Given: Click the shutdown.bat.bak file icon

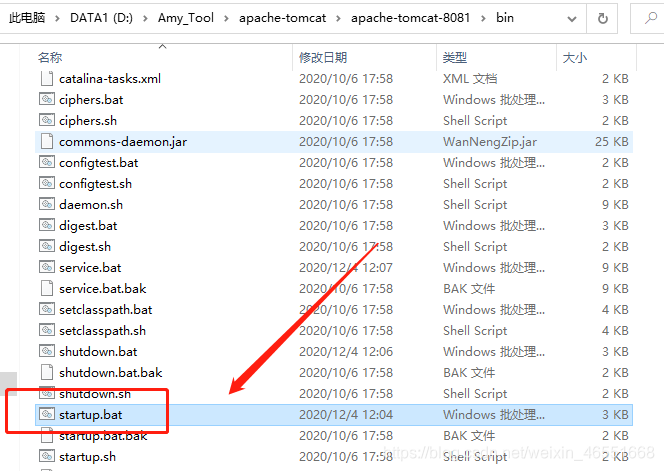Looking at the screenshot, I should 47,372.
